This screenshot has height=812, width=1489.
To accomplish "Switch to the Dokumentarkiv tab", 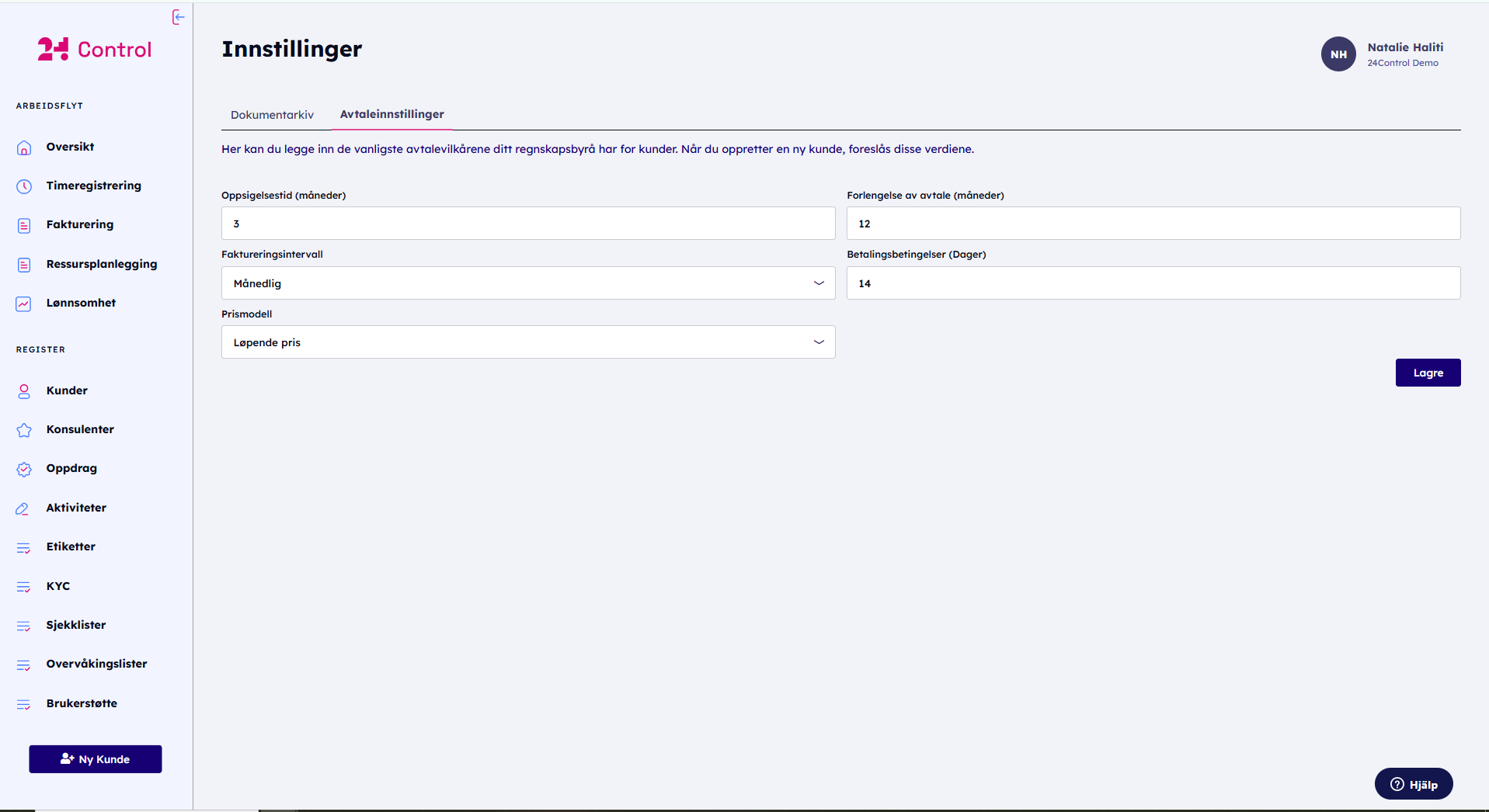I will (x=273, y=115).
